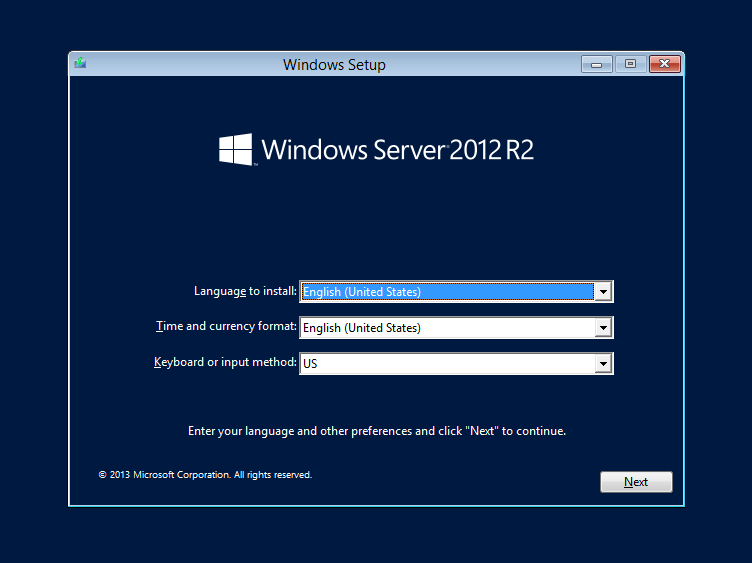Viewport: 752px width, 563px height.
Task: Expand Language to install dropdown arrow
Action: pos(602,292)
